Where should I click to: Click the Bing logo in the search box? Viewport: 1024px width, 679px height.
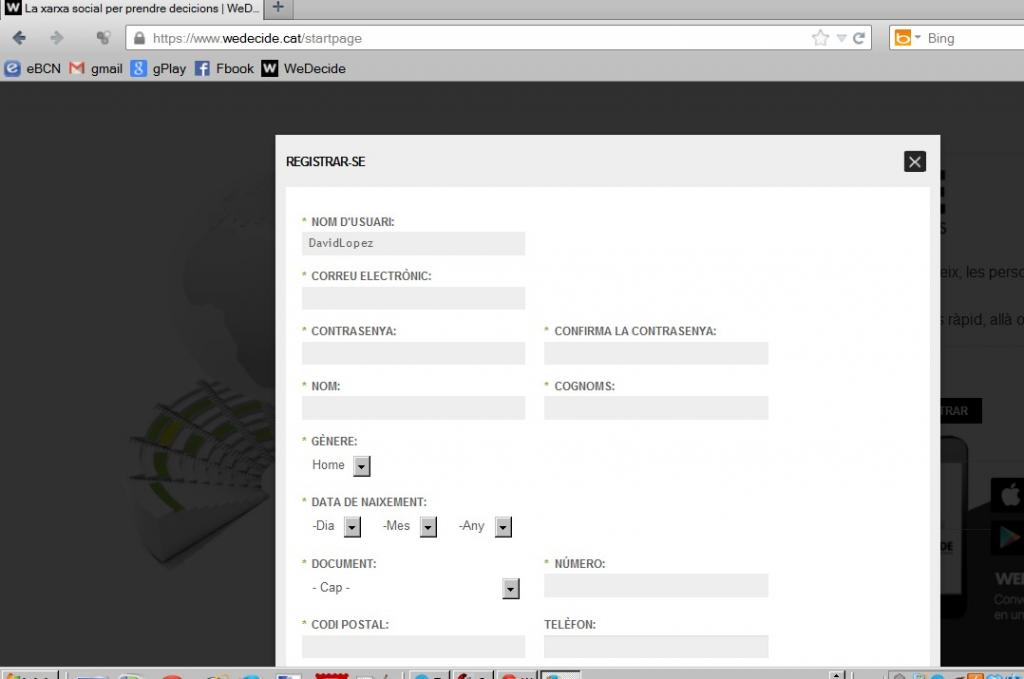point(903,38)
